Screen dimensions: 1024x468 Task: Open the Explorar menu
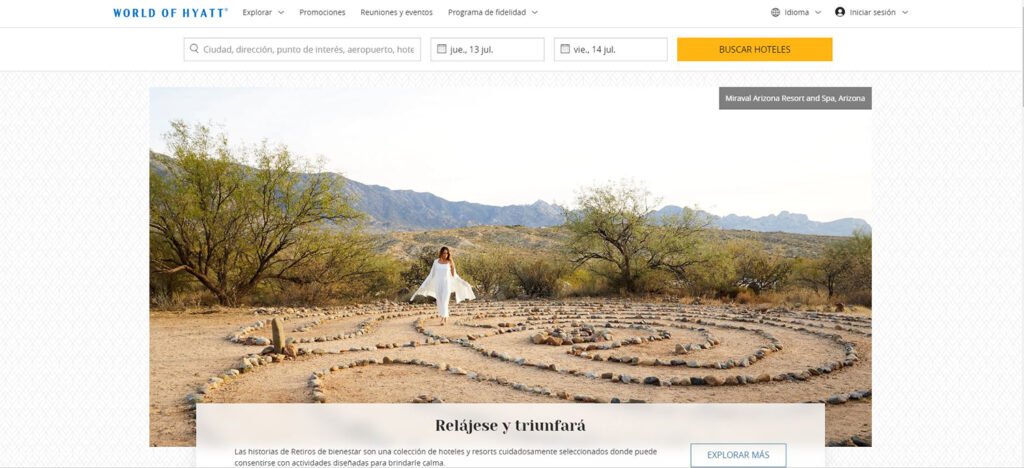tap(257, 12)
